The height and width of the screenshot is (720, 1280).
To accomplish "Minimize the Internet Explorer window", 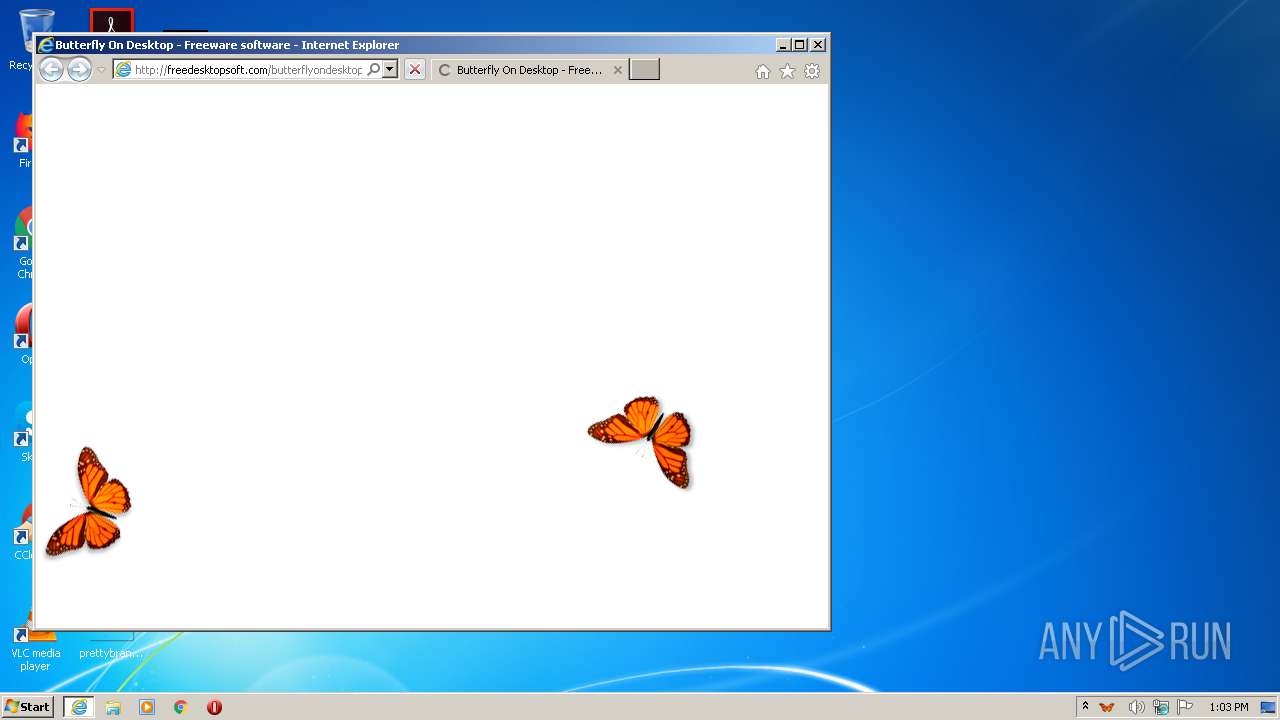I will pyautogui.click(x=783, y=44).
